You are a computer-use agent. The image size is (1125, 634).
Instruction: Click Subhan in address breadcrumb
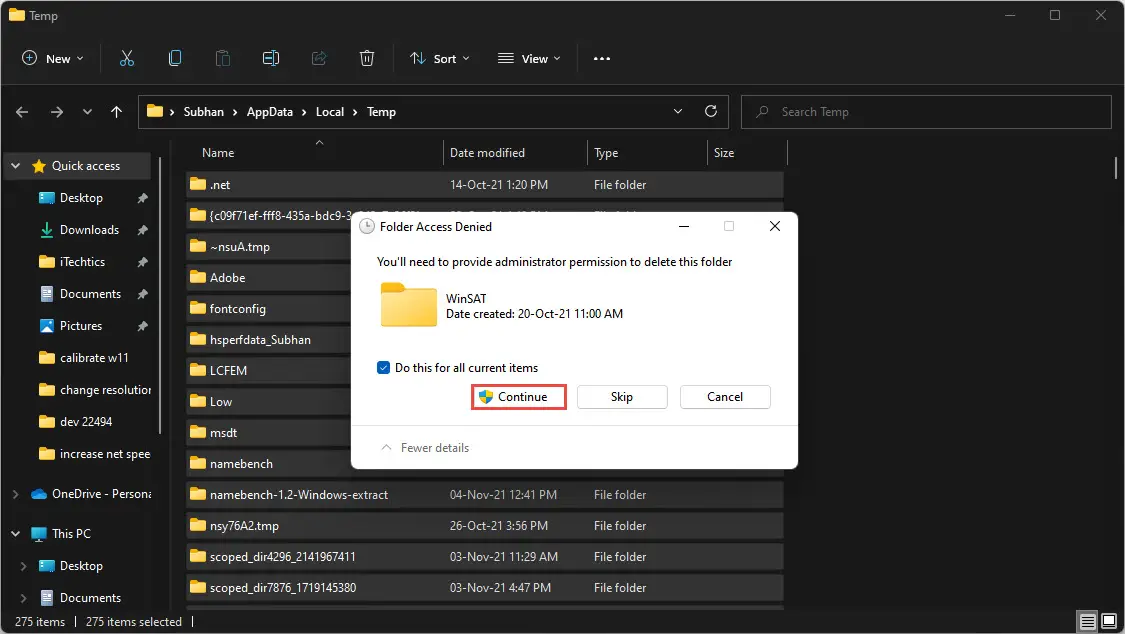pyautogui.click(x=203, y=112)
